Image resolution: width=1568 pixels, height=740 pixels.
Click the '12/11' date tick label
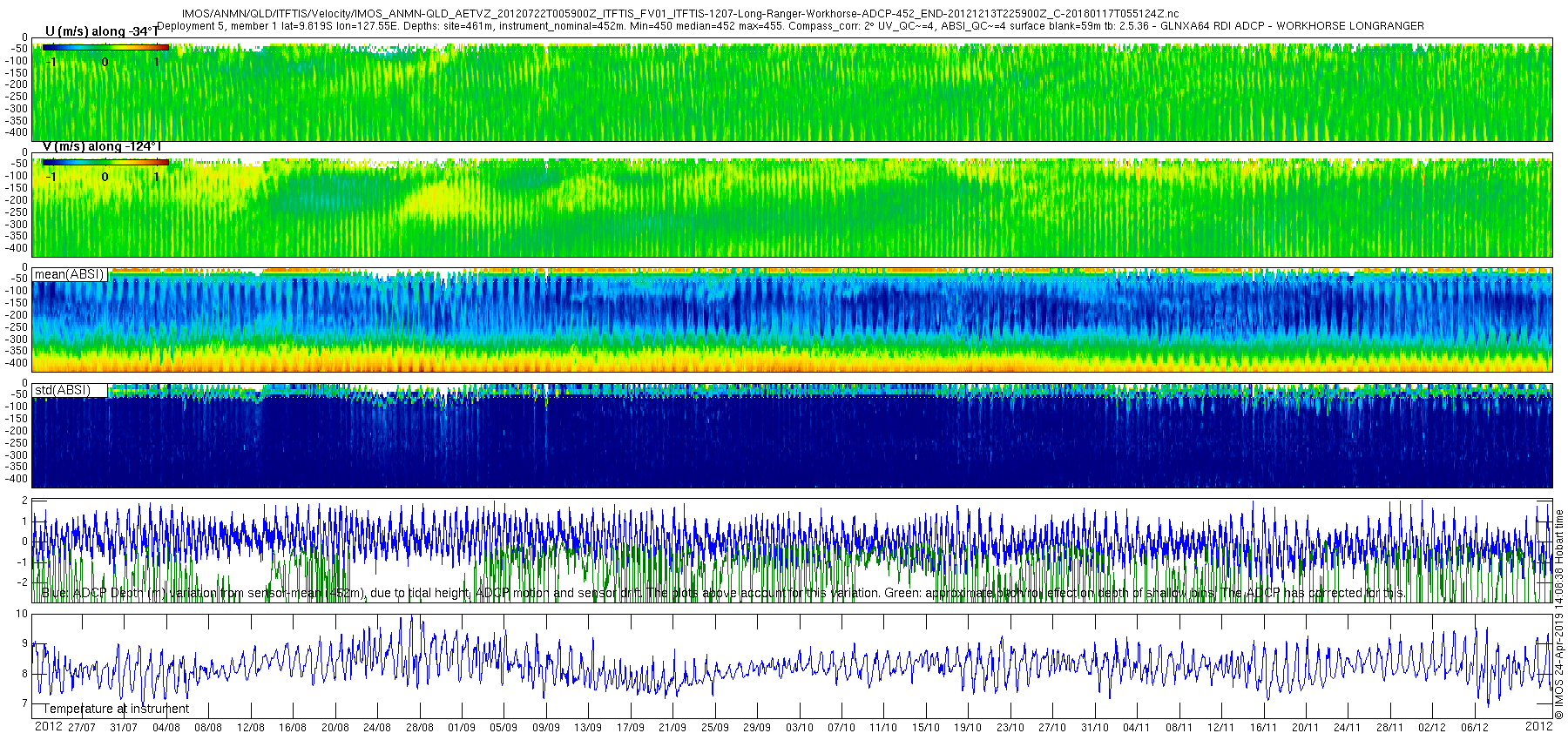pos(1221,728)
